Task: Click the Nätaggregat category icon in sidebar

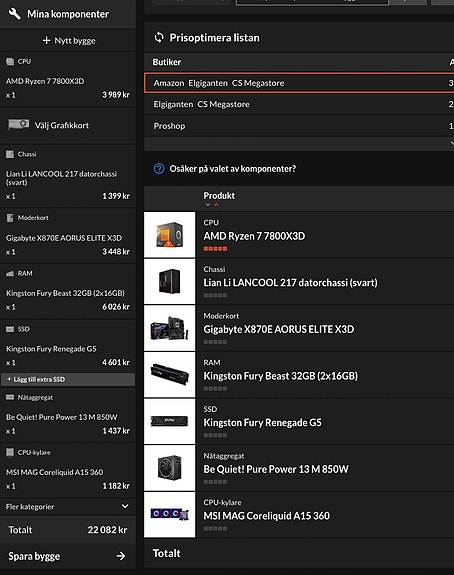Action: point(10,397)
